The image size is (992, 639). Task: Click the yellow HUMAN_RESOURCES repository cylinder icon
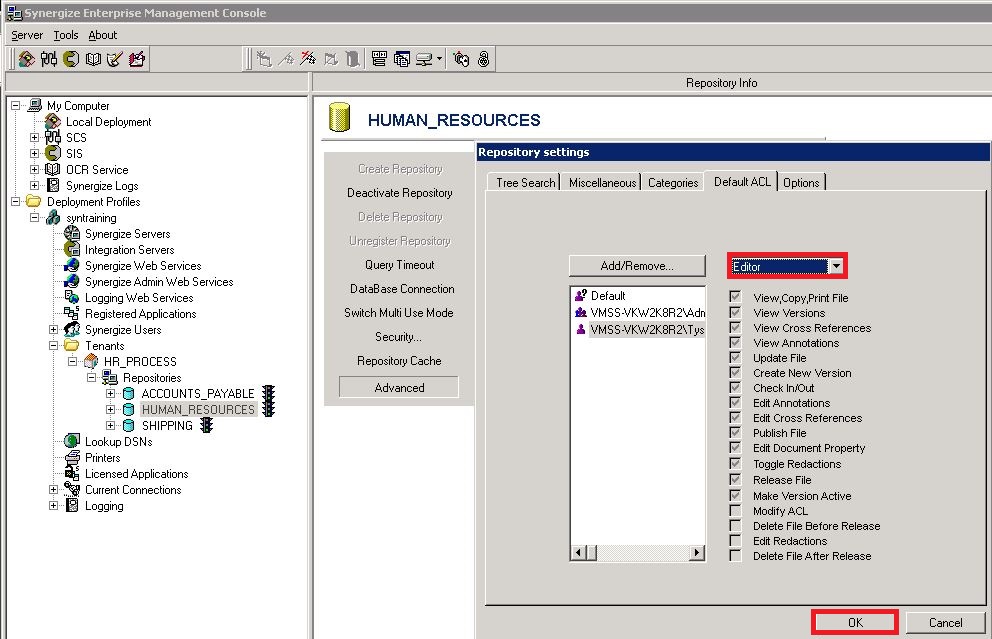click(x=340, y=118)
